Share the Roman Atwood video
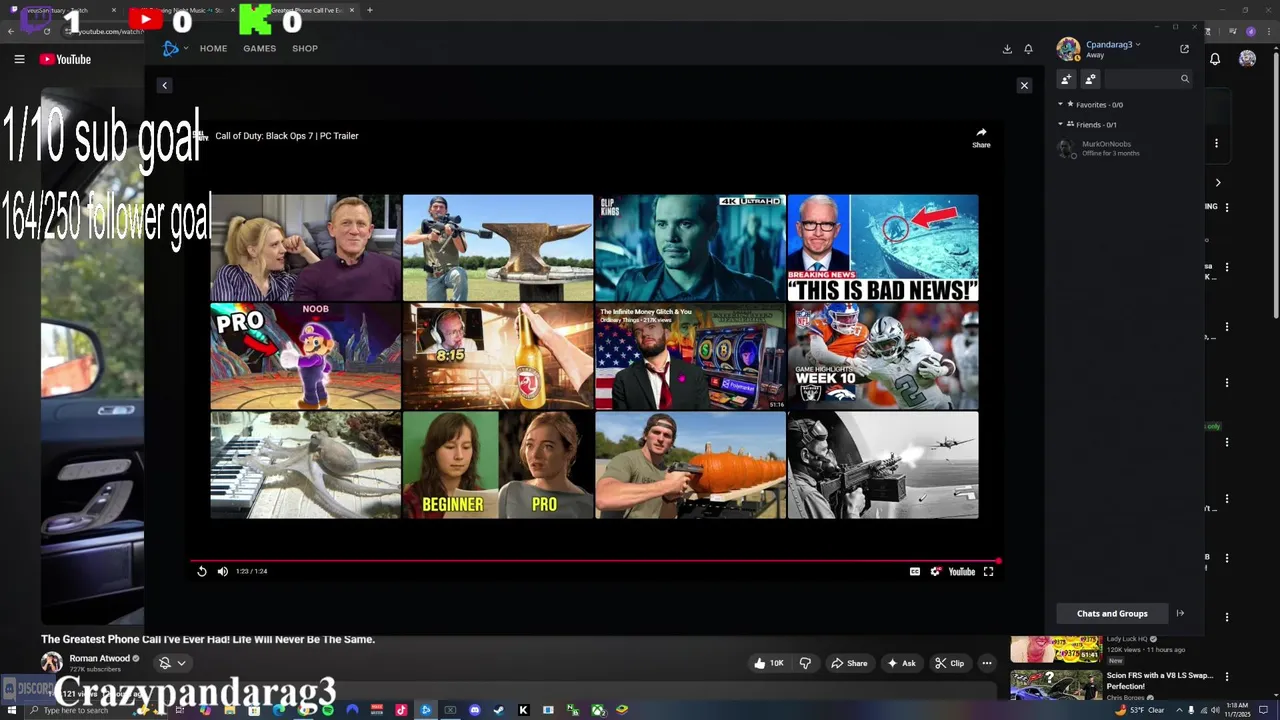This screenshot has width=1280, height=720. tap(849, 663)
